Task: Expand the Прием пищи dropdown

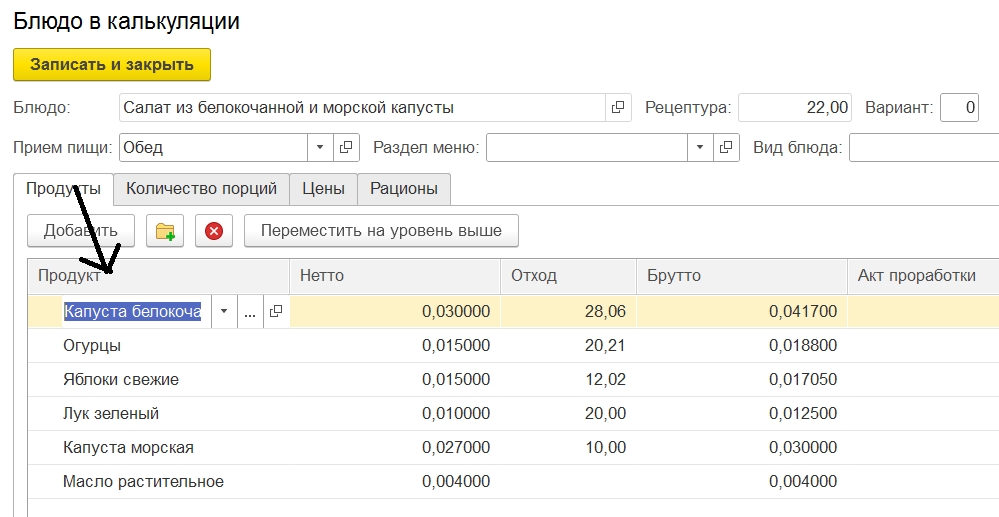Action: [x=320, y=148]
